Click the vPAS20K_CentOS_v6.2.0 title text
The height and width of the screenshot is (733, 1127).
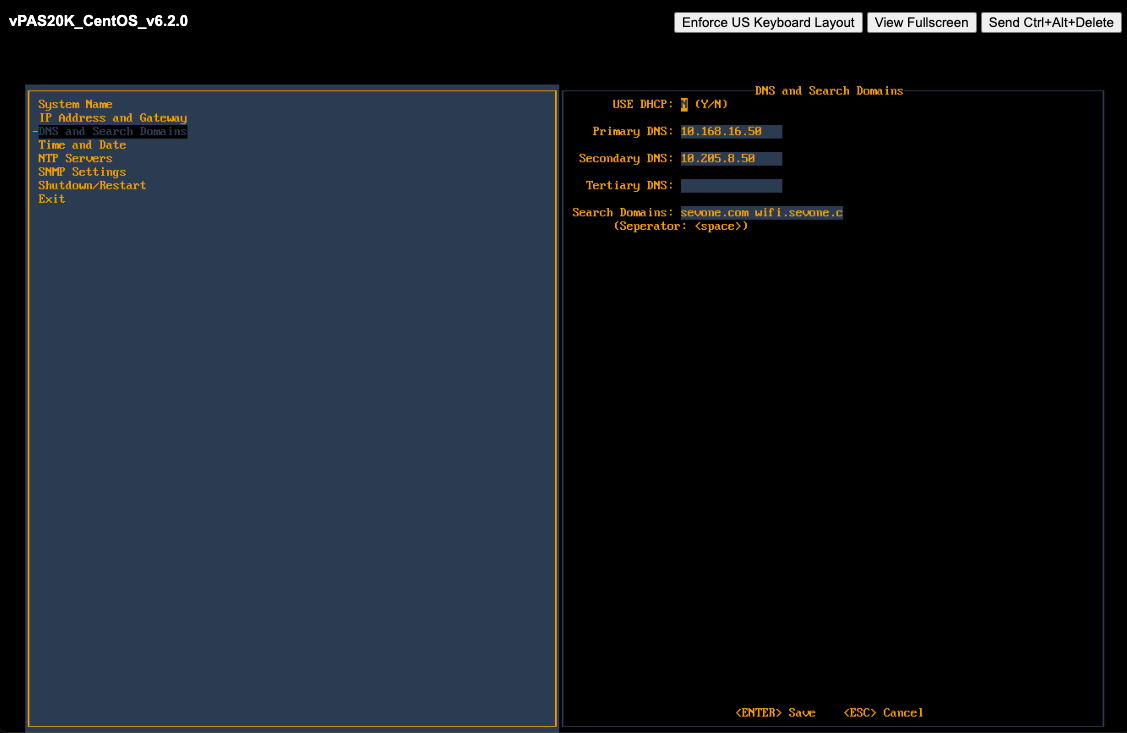point(98,21)
